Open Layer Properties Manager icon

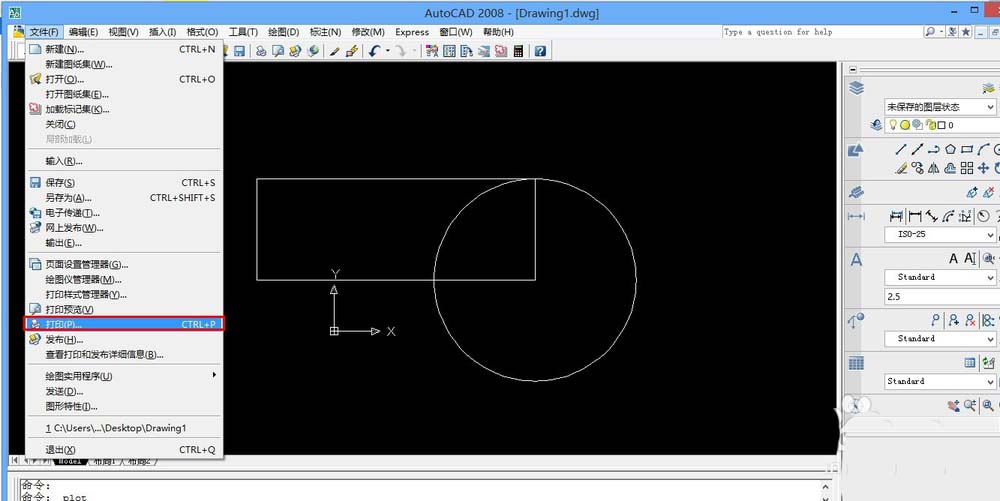click(857, 88)
